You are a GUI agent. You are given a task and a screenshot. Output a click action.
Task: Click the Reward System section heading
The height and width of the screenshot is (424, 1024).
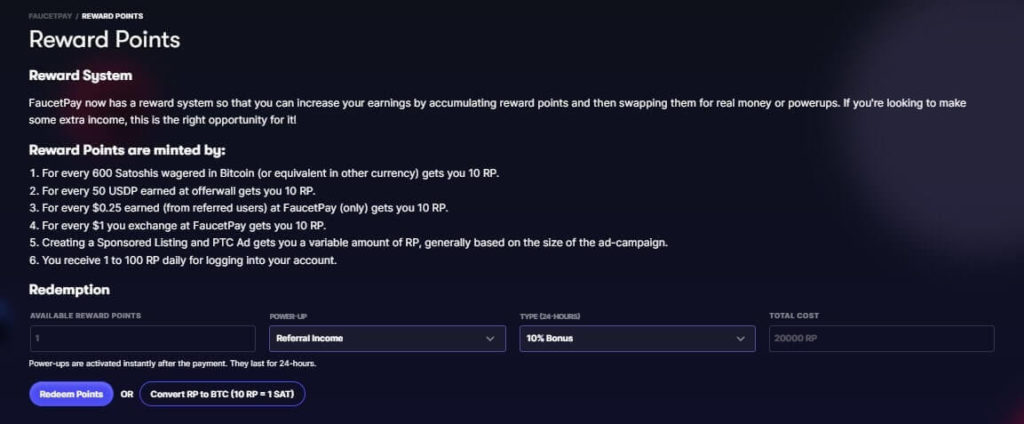point(80,75)
